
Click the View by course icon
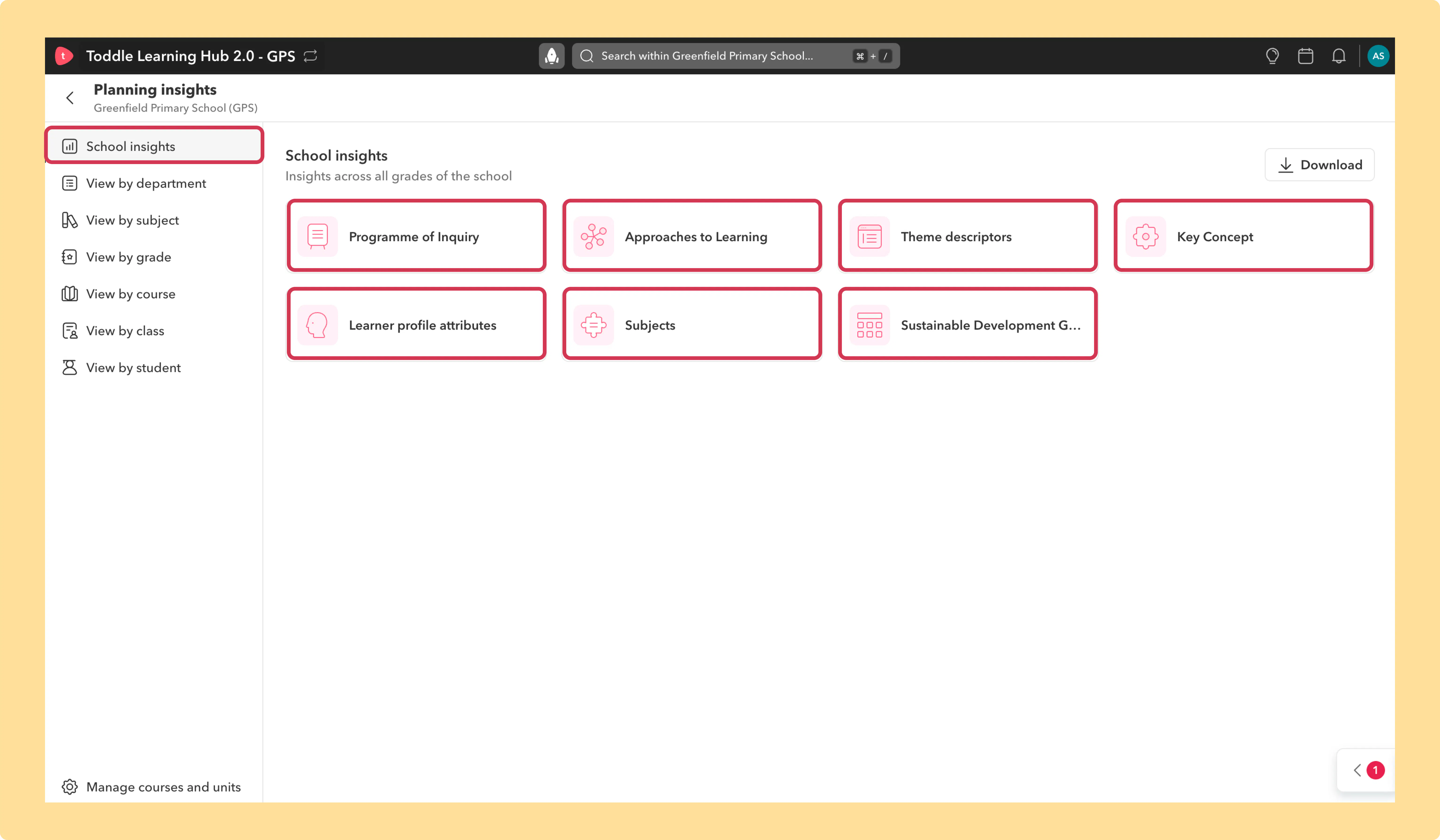pos(70,294)
